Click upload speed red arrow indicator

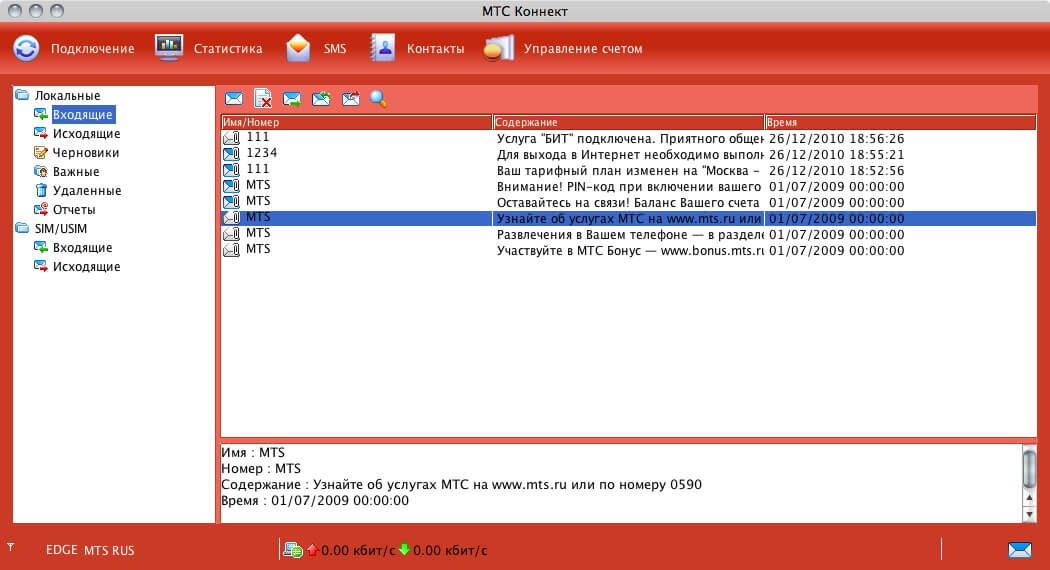pyautogui.click(x=312, y=550)
